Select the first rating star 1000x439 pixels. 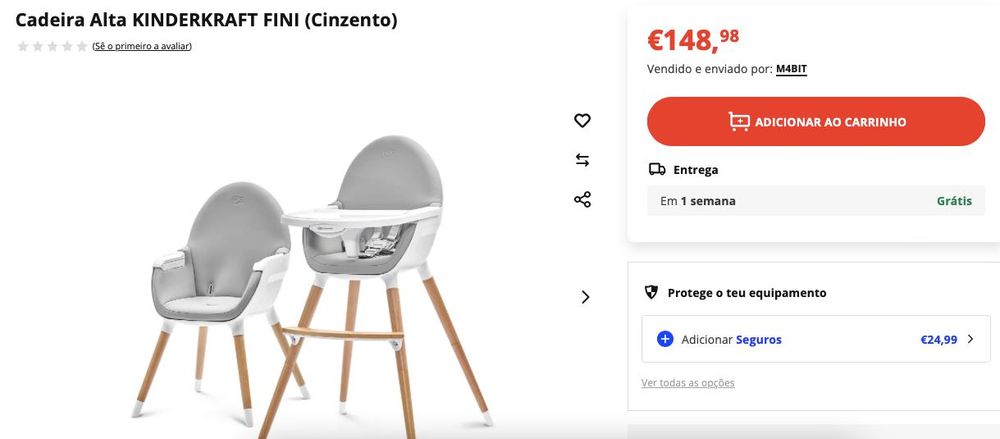(x=23, y=46)
